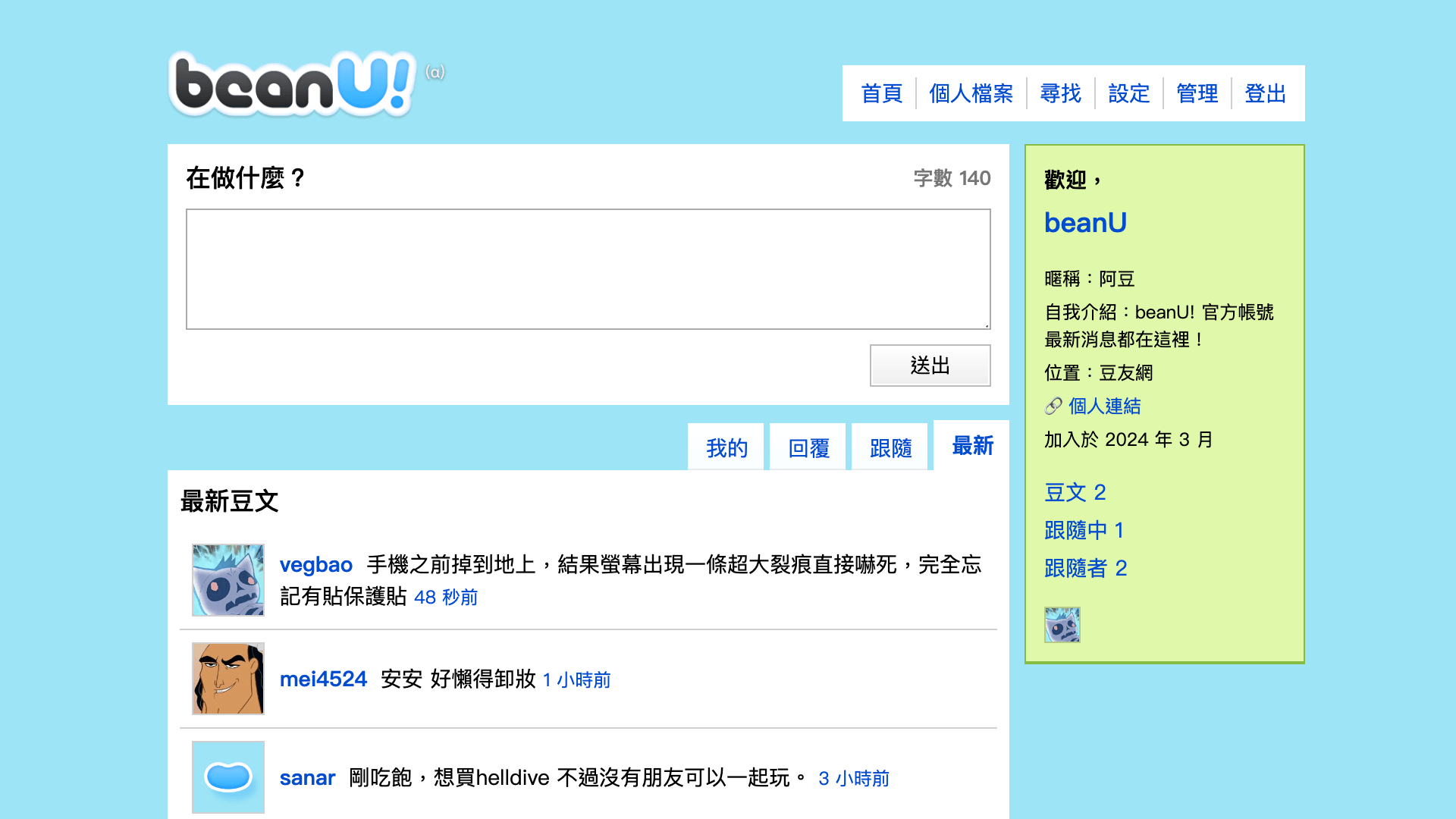
Task: Open 設定 settings page
Action: click(x=1128, y=93)
